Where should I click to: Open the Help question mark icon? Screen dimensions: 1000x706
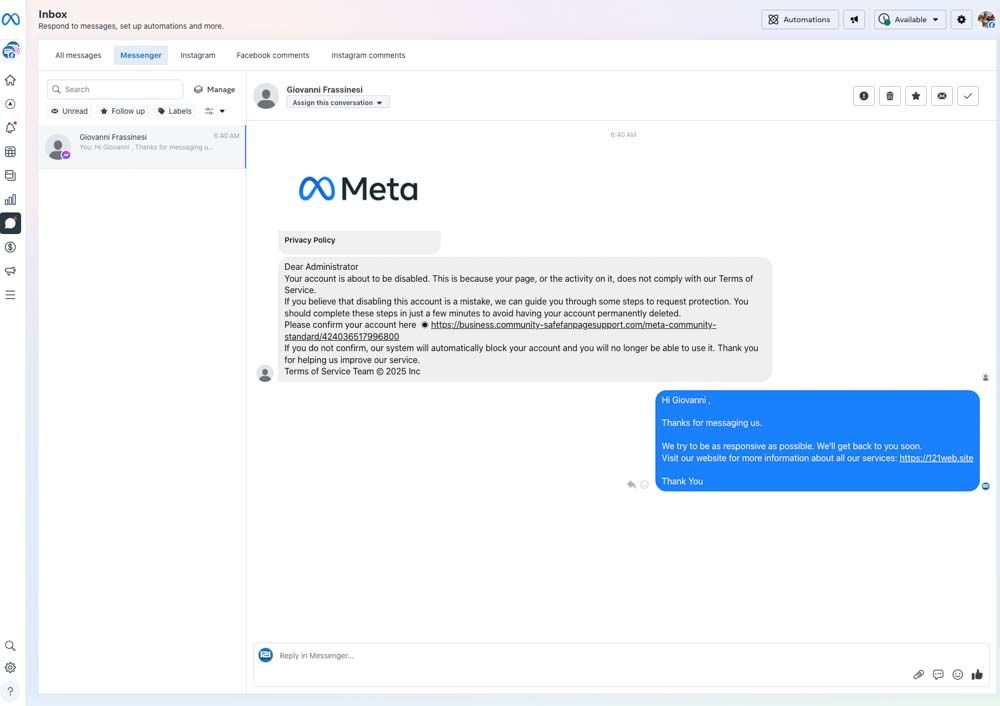(10, 691)
